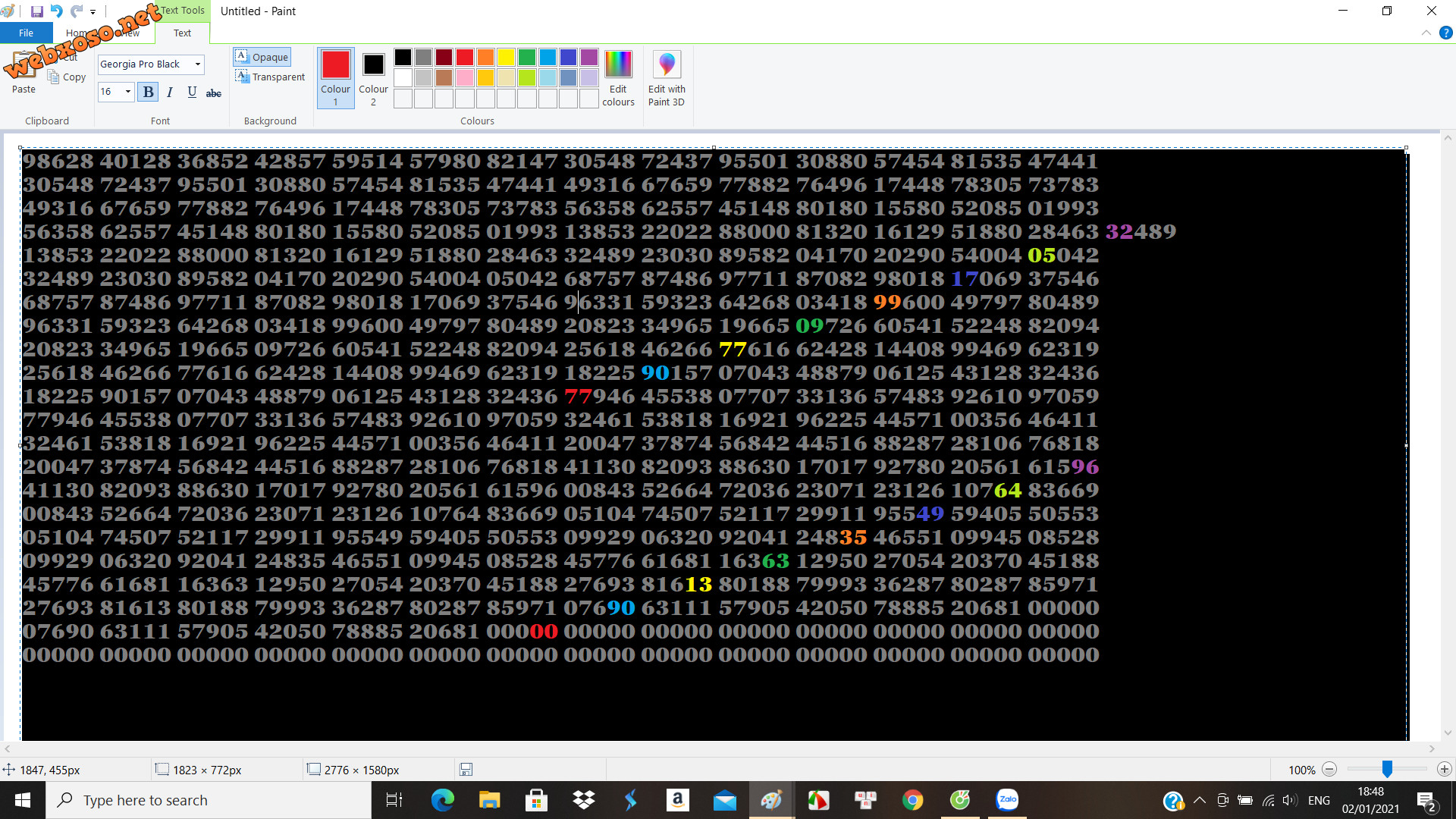This screenshot has height=819, width=1456.
Task: Click the Bold formatting icon
Action: point(148,93)
